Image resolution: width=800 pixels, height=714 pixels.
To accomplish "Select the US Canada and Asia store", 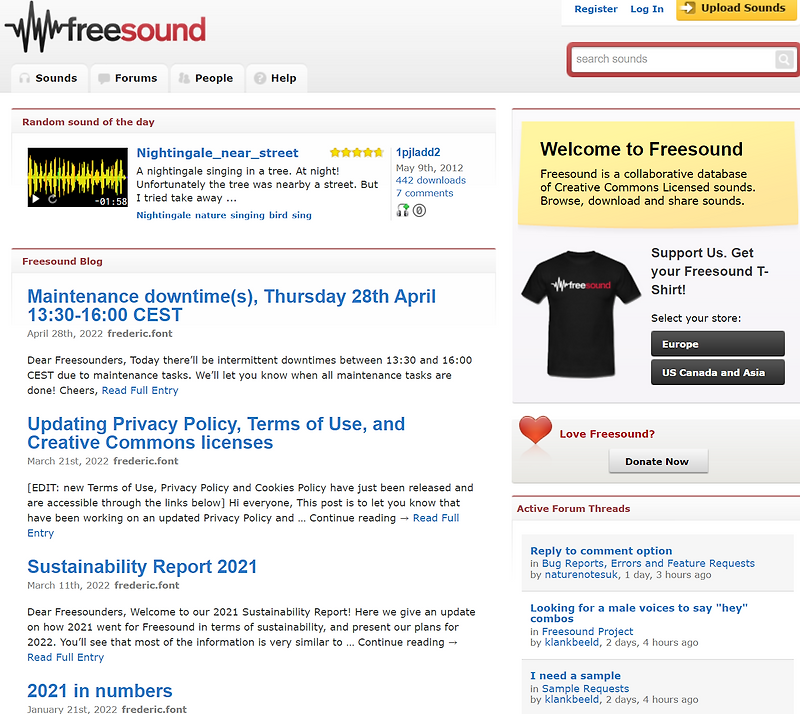I will pos(717,372).
